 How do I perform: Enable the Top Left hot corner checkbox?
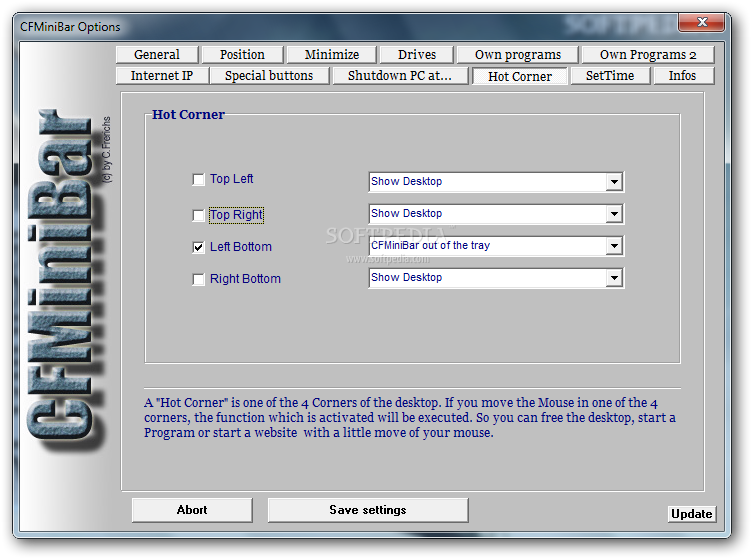click(198, 180)
